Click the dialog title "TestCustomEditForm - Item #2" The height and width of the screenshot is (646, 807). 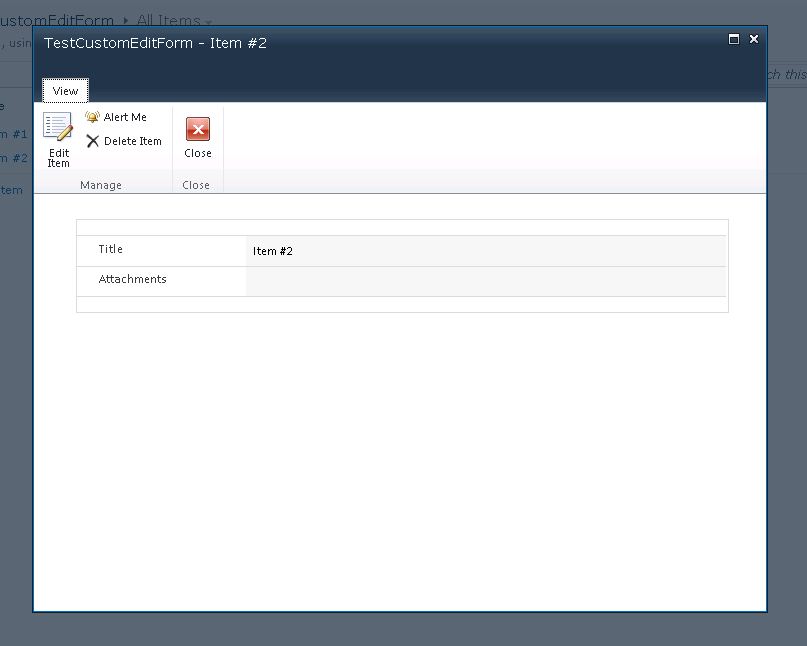pos(155,43)
